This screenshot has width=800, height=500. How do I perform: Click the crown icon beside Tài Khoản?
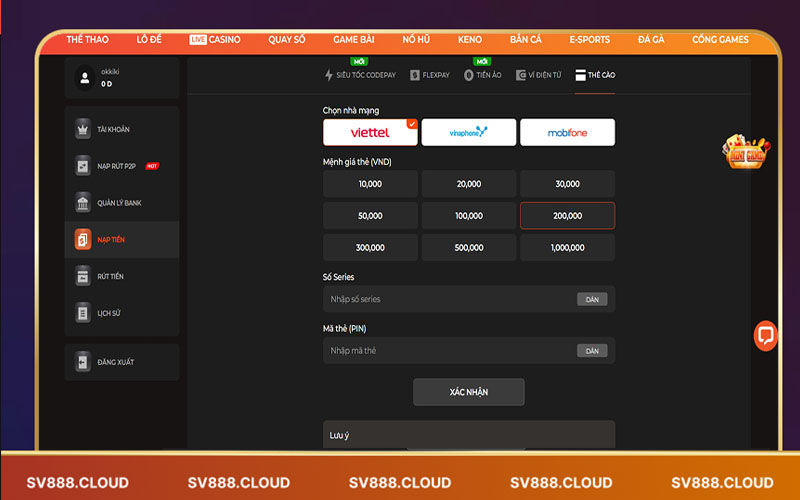pyautogui.click(x=83, y=129)
